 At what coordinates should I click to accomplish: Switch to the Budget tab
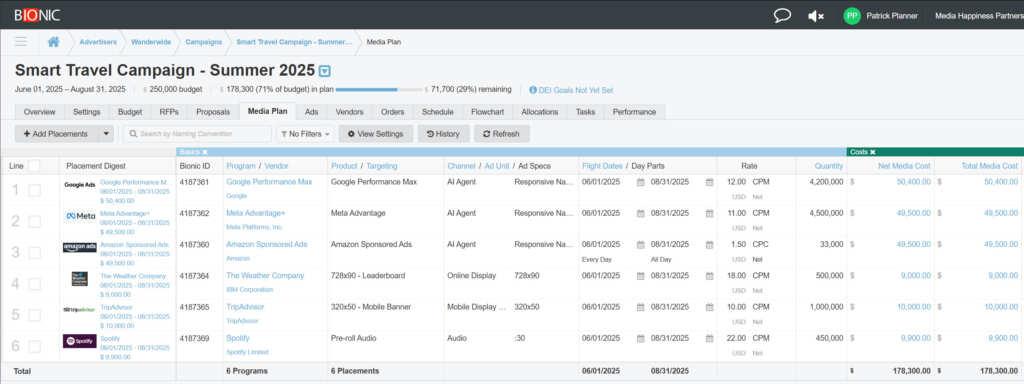pyautogui.click(x=130, y=112)
